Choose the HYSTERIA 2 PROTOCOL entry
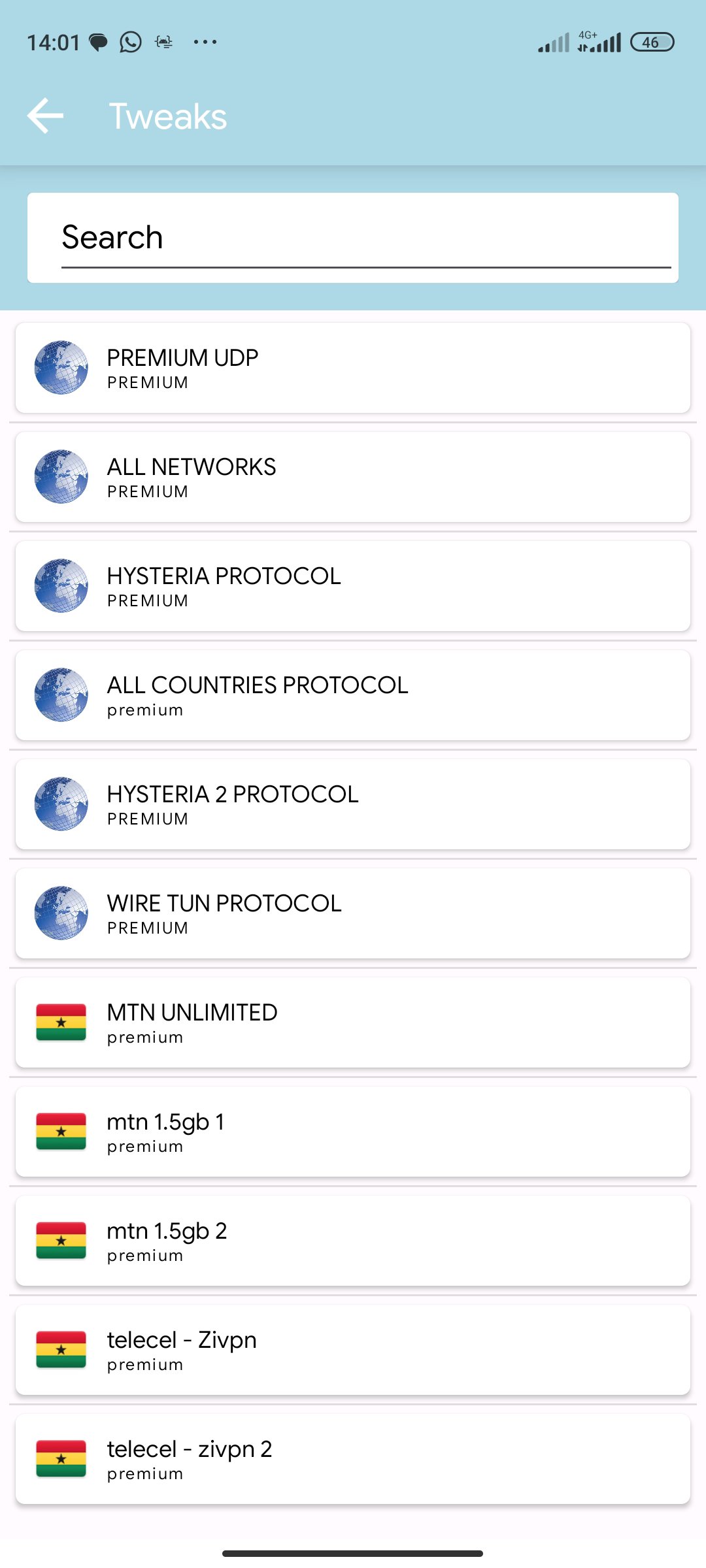The image size is (706, 1568). click(x=353, y=804)
